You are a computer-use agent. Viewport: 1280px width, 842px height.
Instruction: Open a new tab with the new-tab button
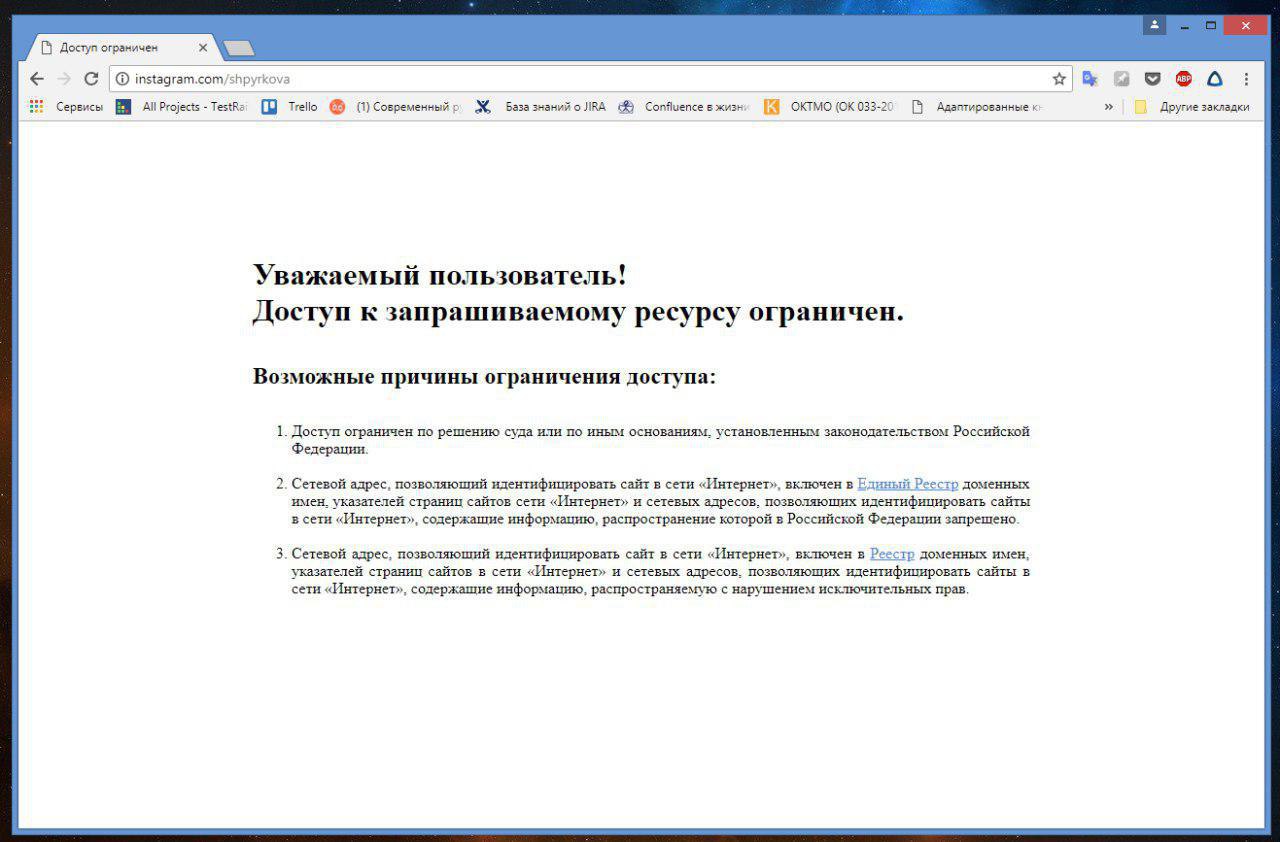[x=239, y=48]
